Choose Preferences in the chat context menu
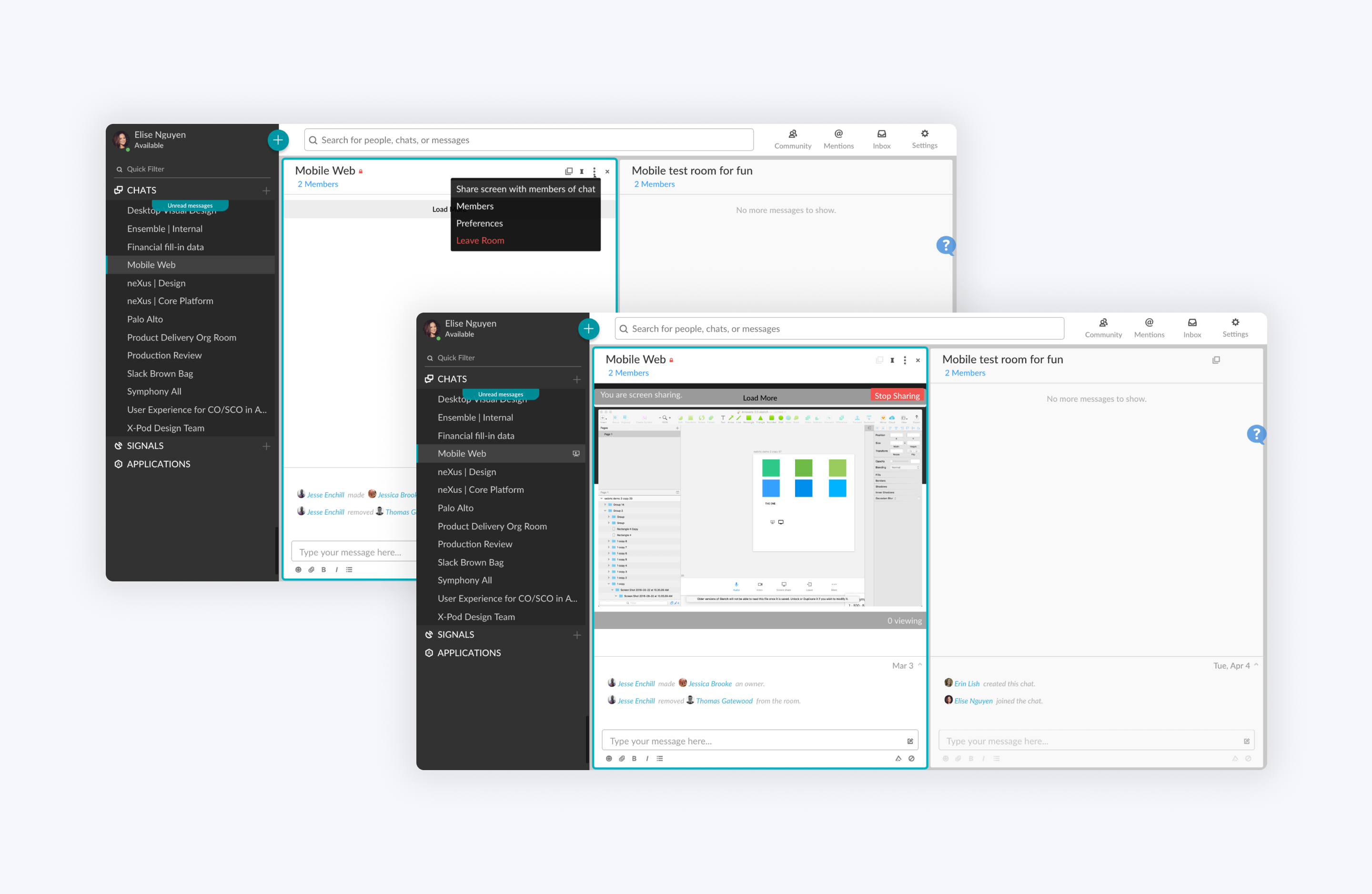Screen dimensions: 1372x894 coord(479,223)
